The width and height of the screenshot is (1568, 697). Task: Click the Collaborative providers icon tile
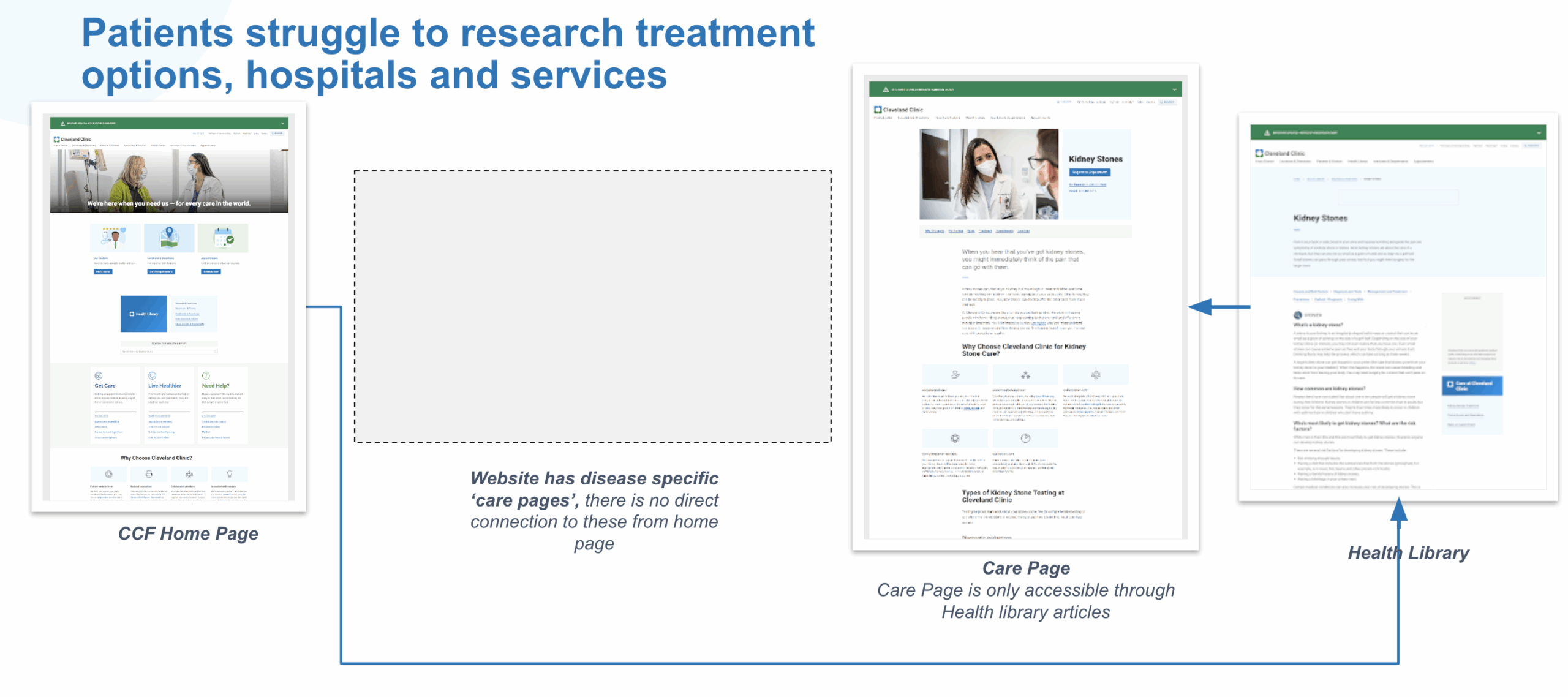pyautogui.click(x=189, y=474)
